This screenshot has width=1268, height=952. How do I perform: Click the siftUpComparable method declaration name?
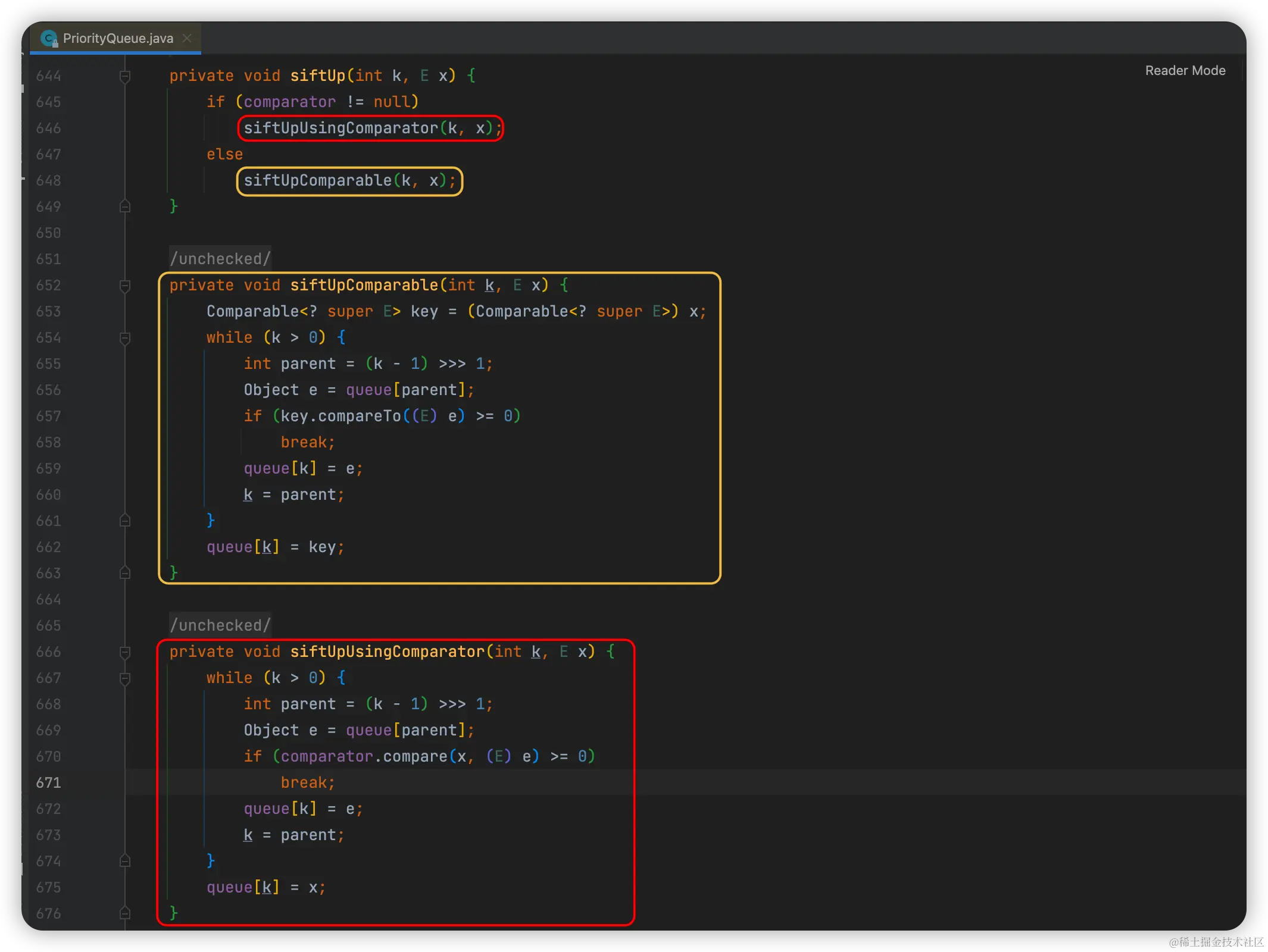pos(364,286)
